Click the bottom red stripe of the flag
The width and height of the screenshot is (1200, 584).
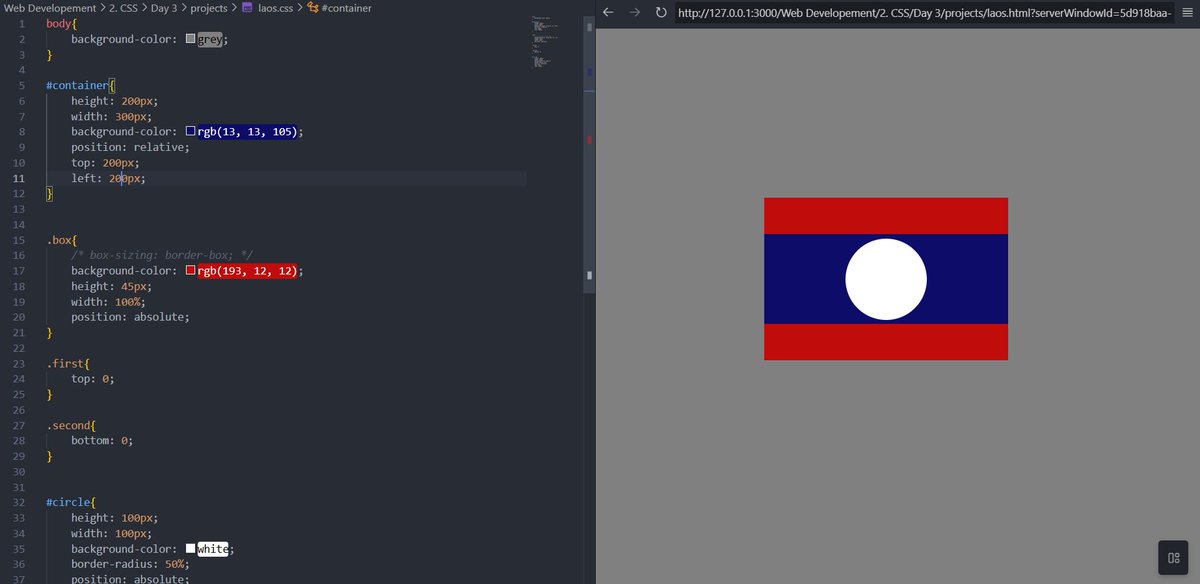coord(886,342)
